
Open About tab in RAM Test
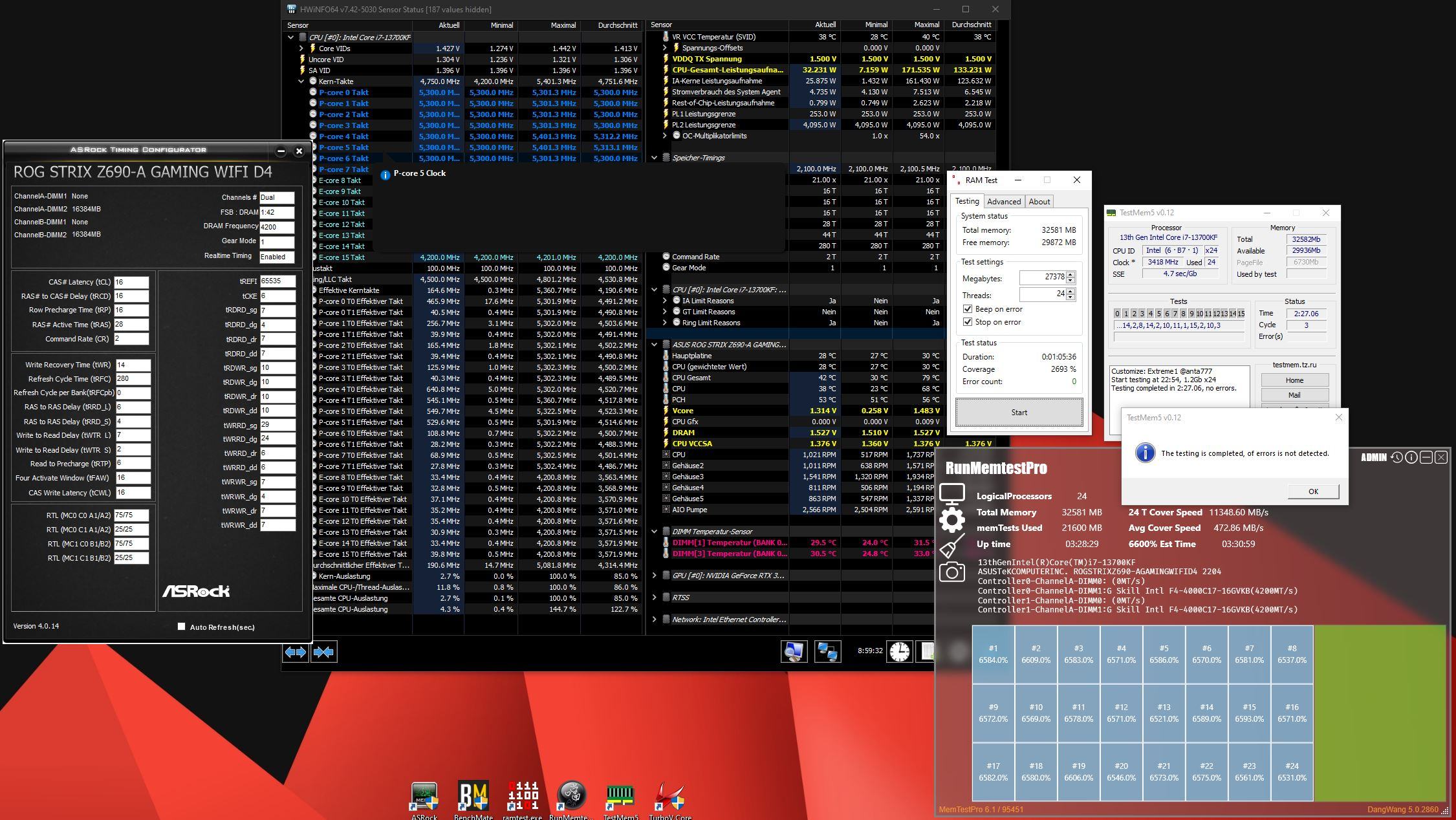[x=1039, y=202]
